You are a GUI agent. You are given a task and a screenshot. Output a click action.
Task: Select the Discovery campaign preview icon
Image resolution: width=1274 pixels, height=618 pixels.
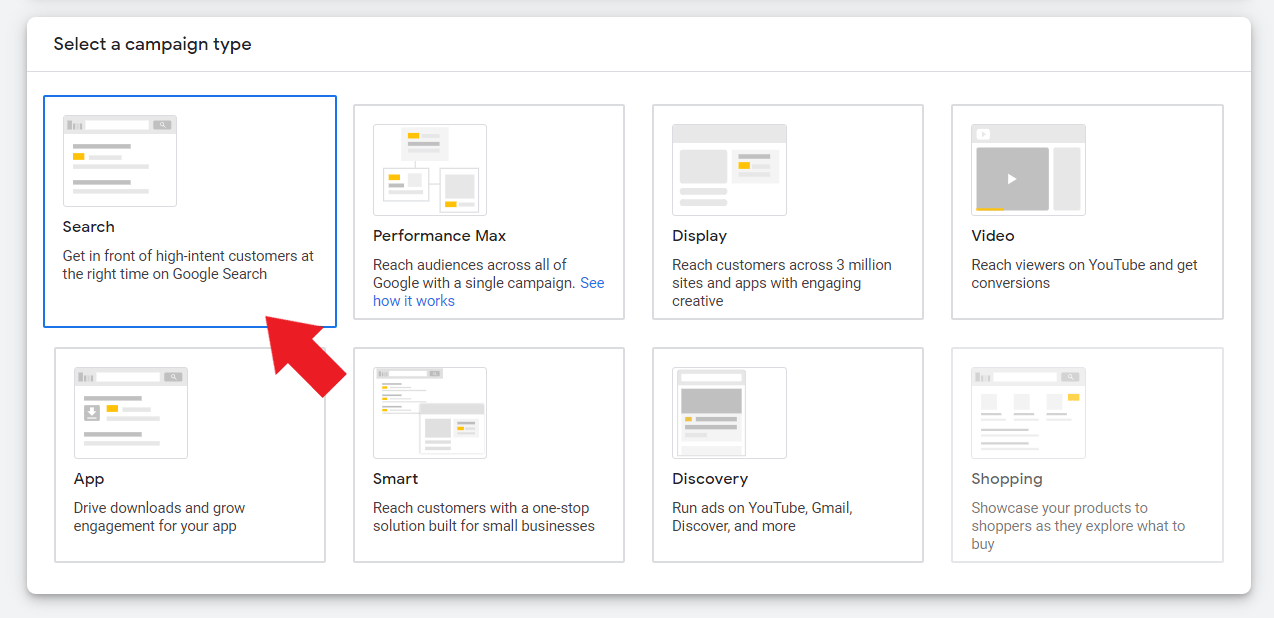click(729, 412)
